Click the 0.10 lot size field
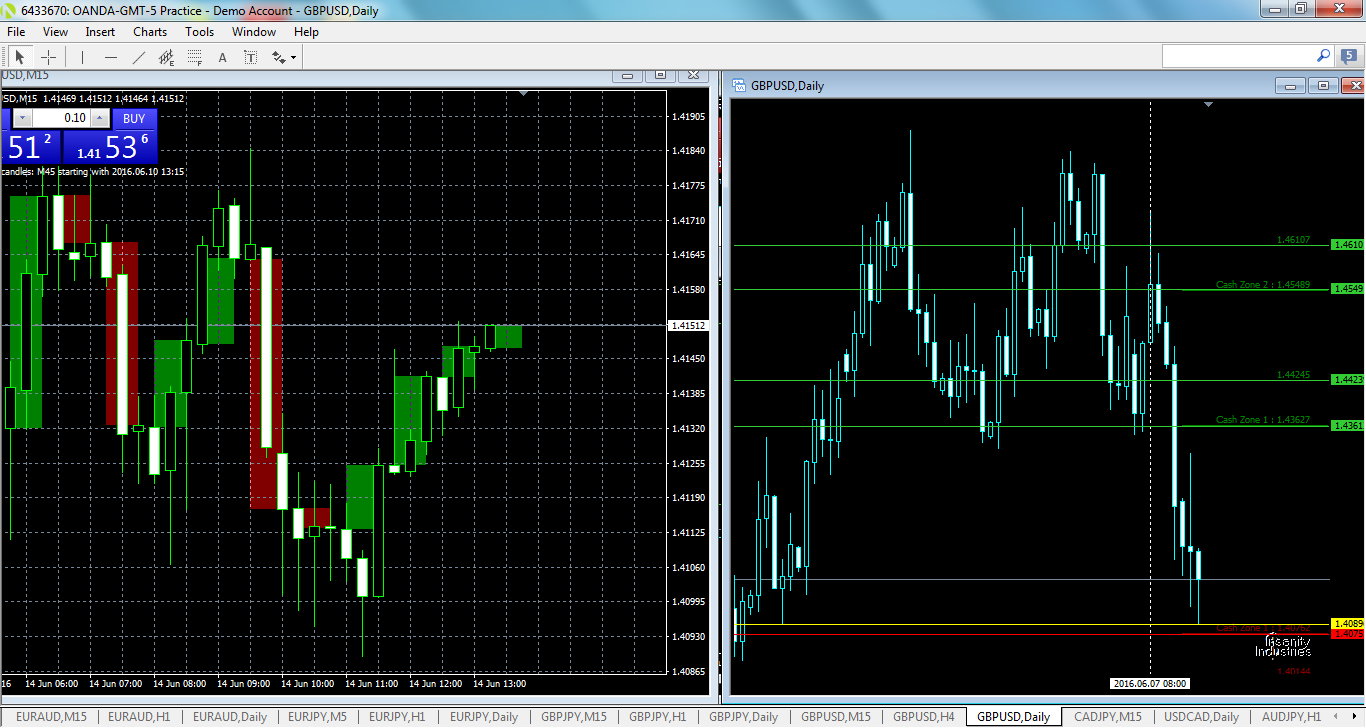The image size is (1366, 728). coord(72,118)
